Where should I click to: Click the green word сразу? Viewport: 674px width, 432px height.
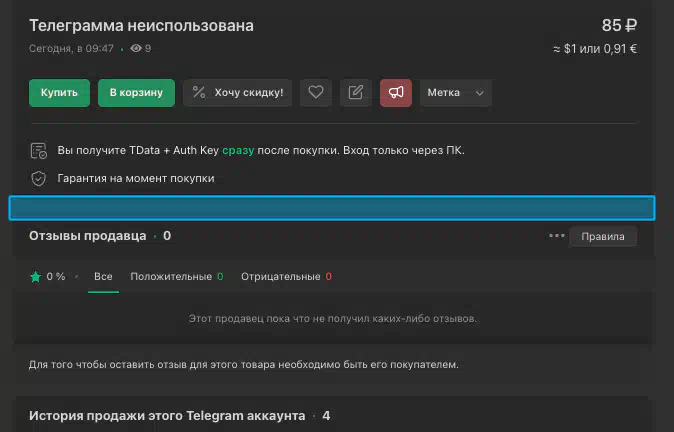pos(238,151)
